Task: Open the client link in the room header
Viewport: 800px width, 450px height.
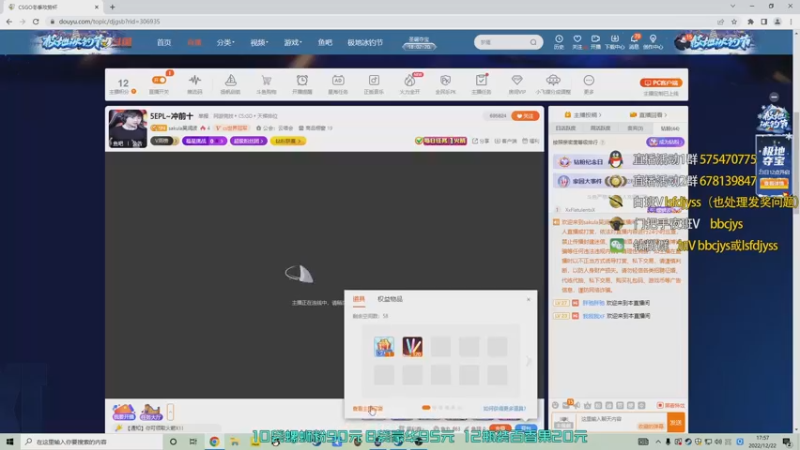Action: tap(505, 141)
